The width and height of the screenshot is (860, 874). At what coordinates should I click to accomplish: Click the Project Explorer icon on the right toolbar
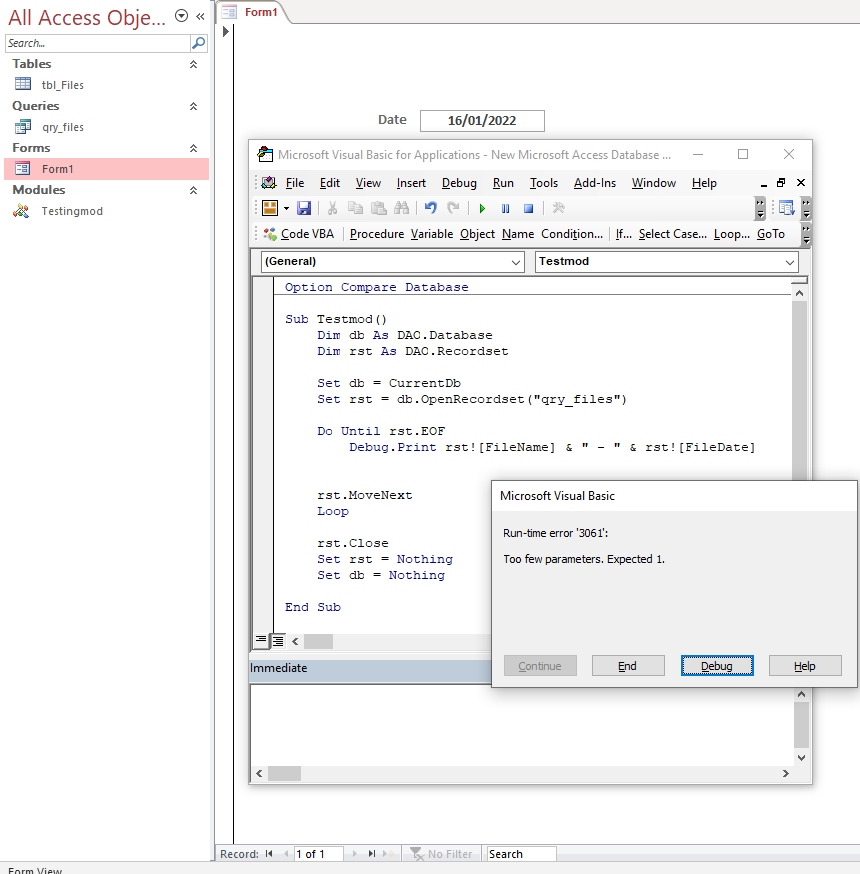(x=786, y=208)
